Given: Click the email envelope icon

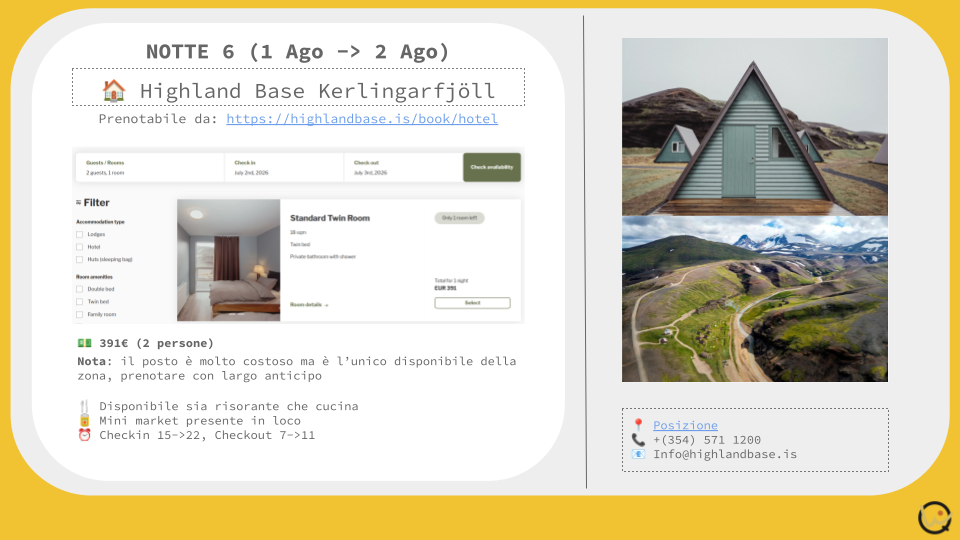Looking at the screenshot, I should coord(638,454).
